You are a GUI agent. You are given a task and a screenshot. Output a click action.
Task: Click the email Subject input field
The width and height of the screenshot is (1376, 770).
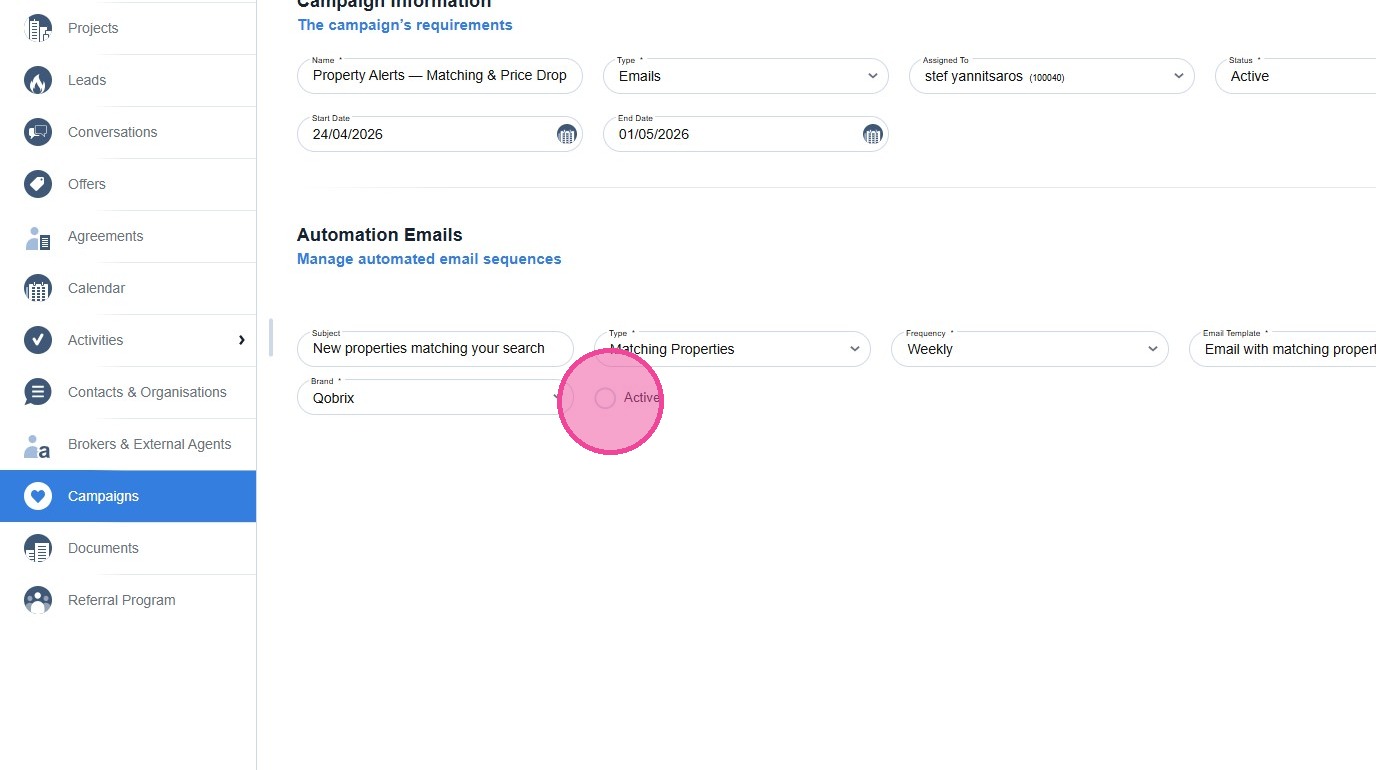pyautogui.click(x=435, y=349)
